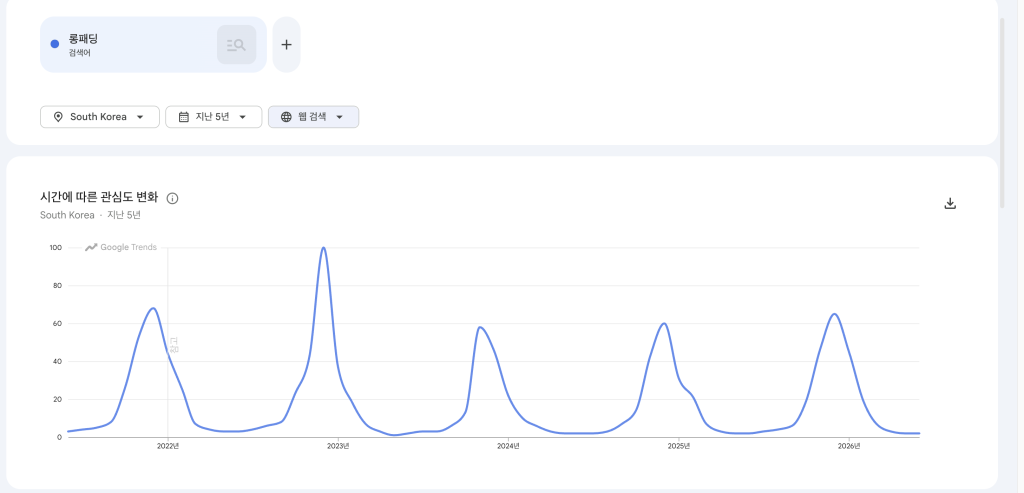1024x493 pixels.
Task: Click the location pin icon in the South Korea filter
Action: click(x=58, y=117)
